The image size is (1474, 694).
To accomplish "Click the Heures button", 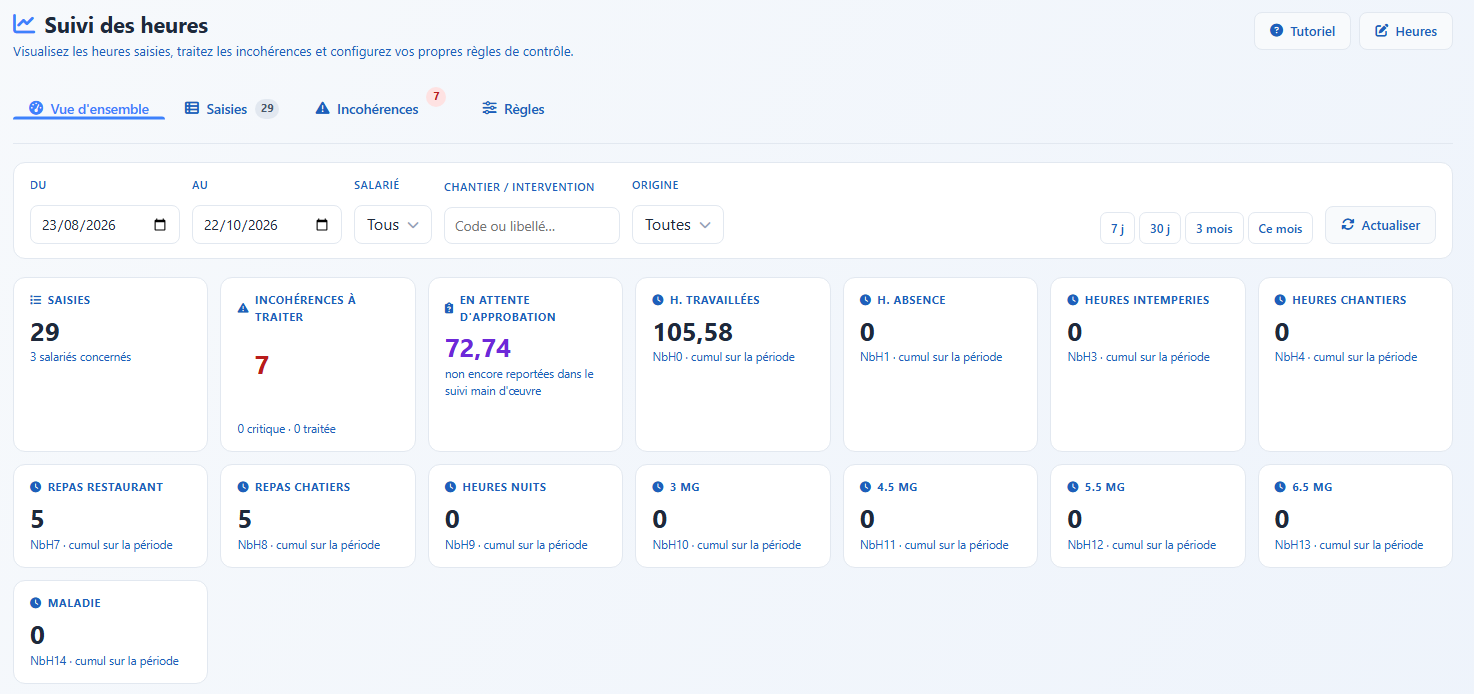I will pos(1406,31).
